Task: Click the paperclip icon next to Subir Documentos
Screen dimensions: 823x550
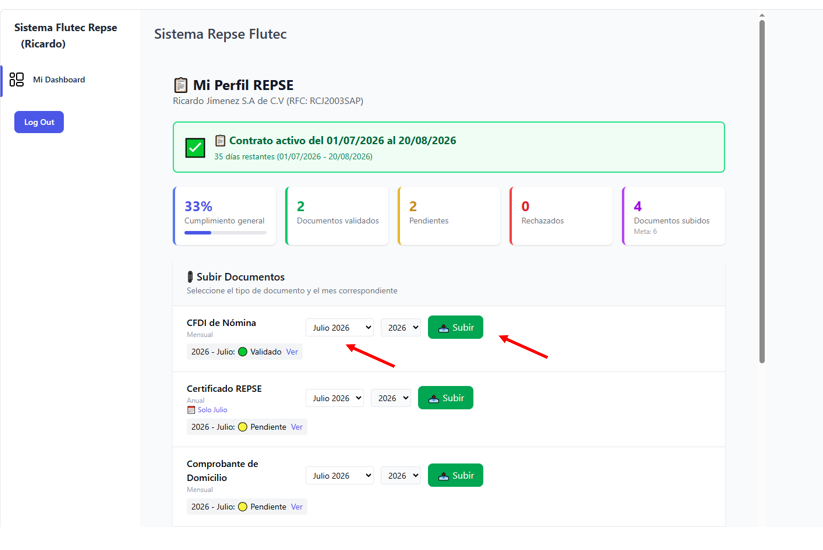Action: tap(190, 277)
